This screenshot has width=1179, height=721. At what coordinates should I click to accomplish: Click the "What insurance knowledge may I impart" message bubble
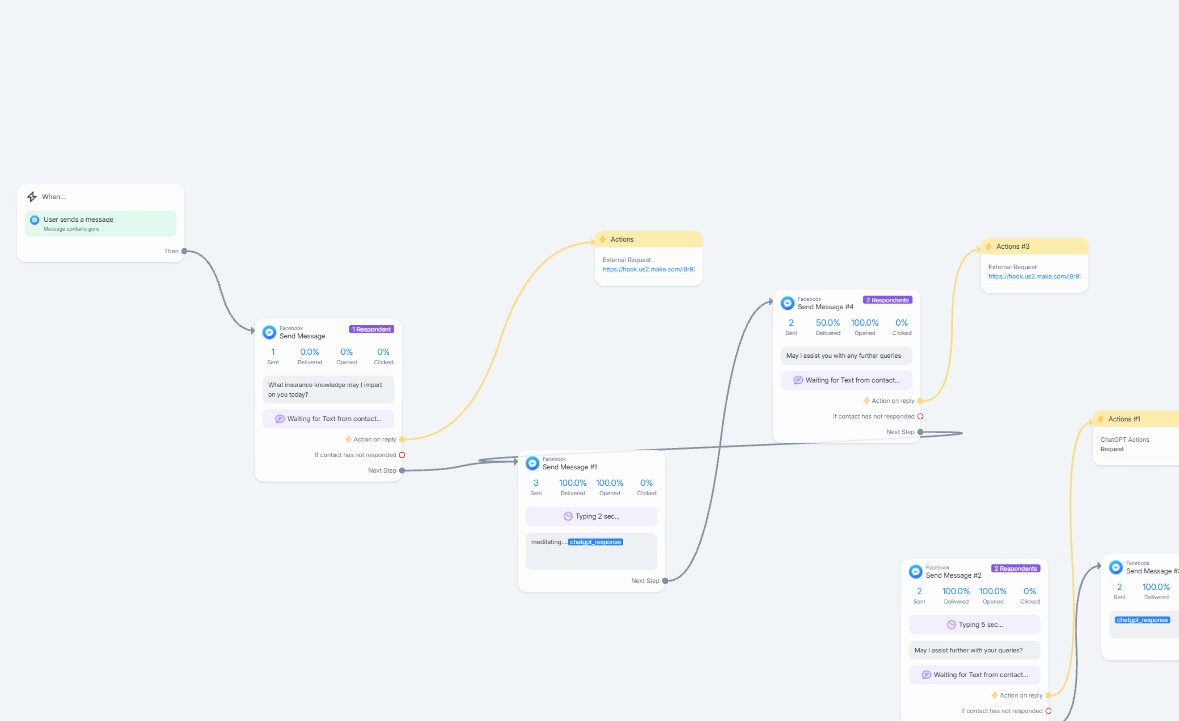[x=328, y=389]
